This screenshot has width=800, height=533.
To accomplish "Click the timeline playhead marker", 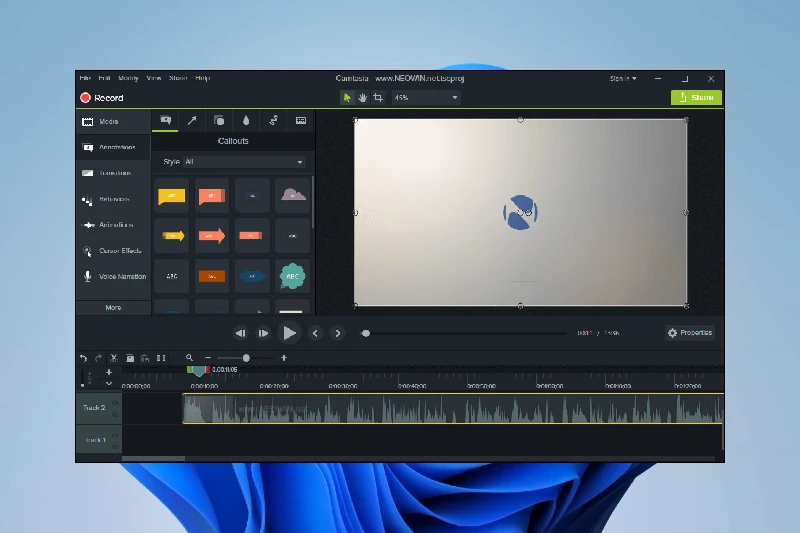I will click(x=198, y=371).
